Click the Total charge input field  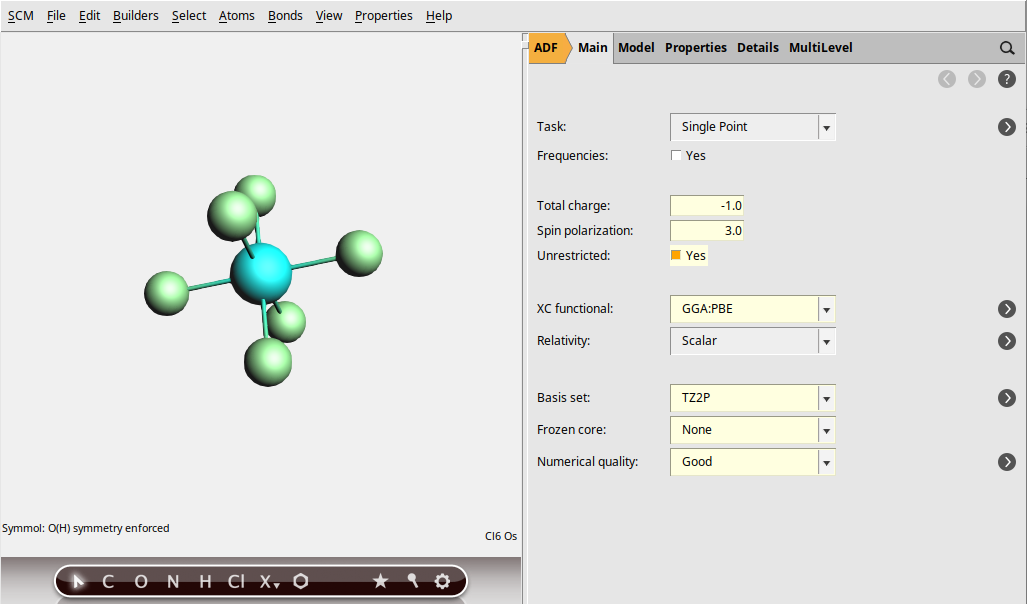coord(706,205)
